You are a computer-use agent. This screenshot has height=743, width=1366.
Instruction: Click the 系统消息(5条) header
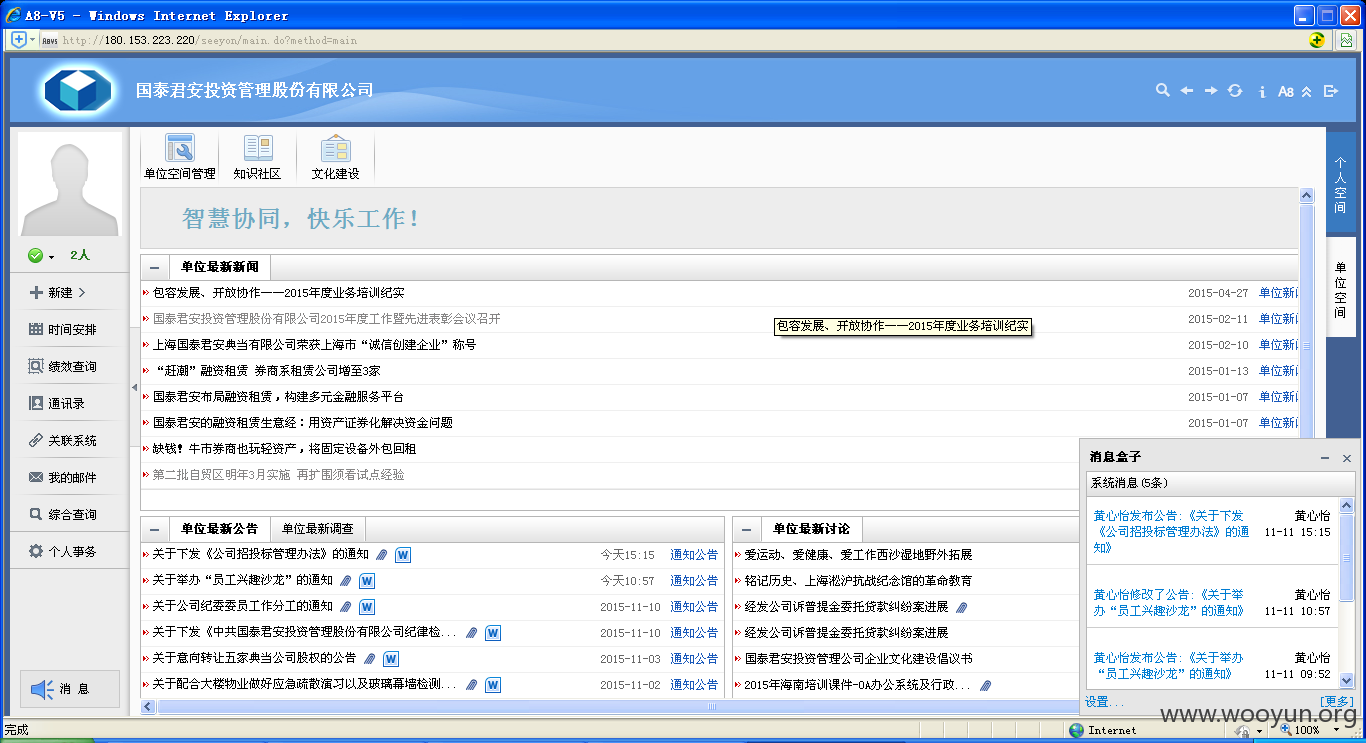click(1129, 483)
